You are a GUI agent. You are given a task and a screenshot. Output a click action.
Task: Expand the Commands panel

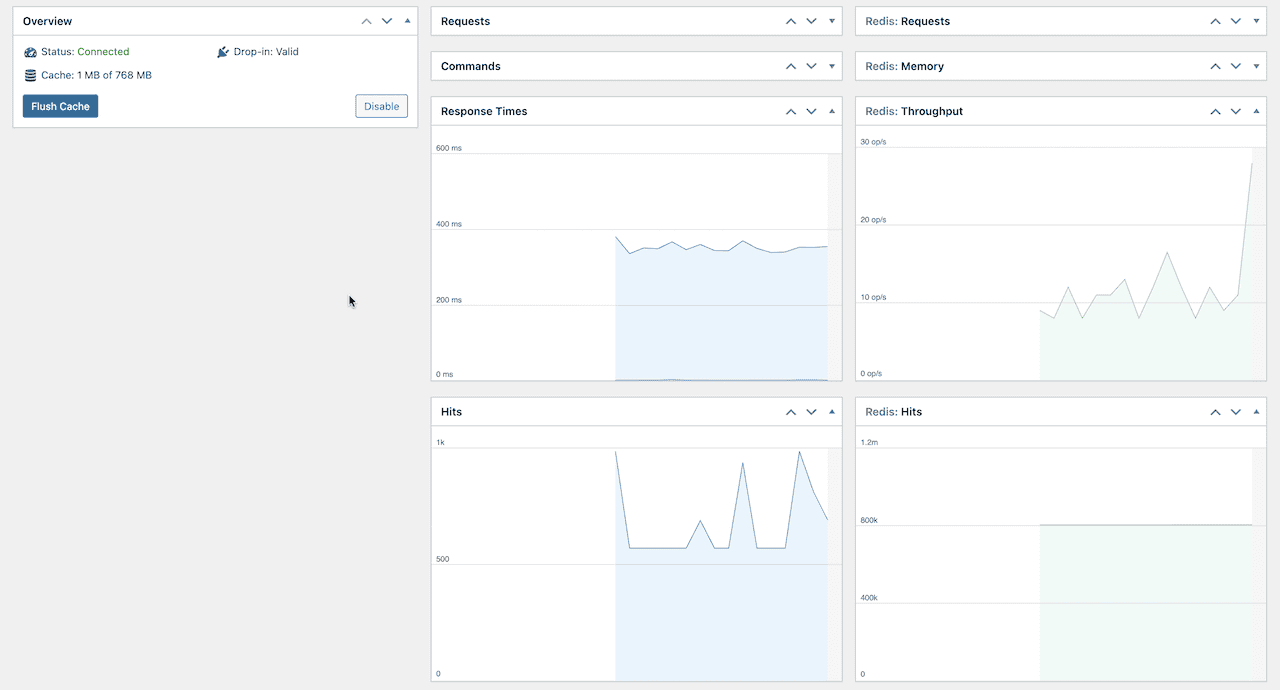(x=831, y=66)
